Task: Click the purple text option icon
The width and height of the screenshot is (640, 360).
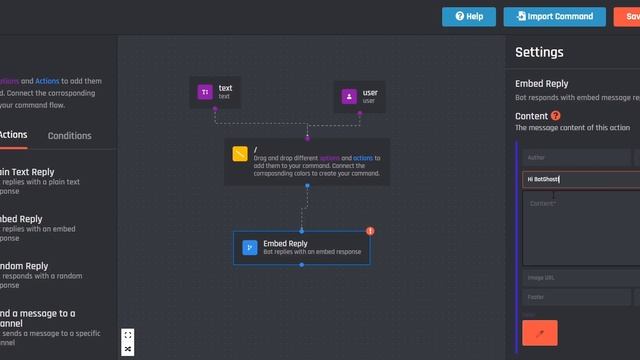Action: [x=205, y=92]
